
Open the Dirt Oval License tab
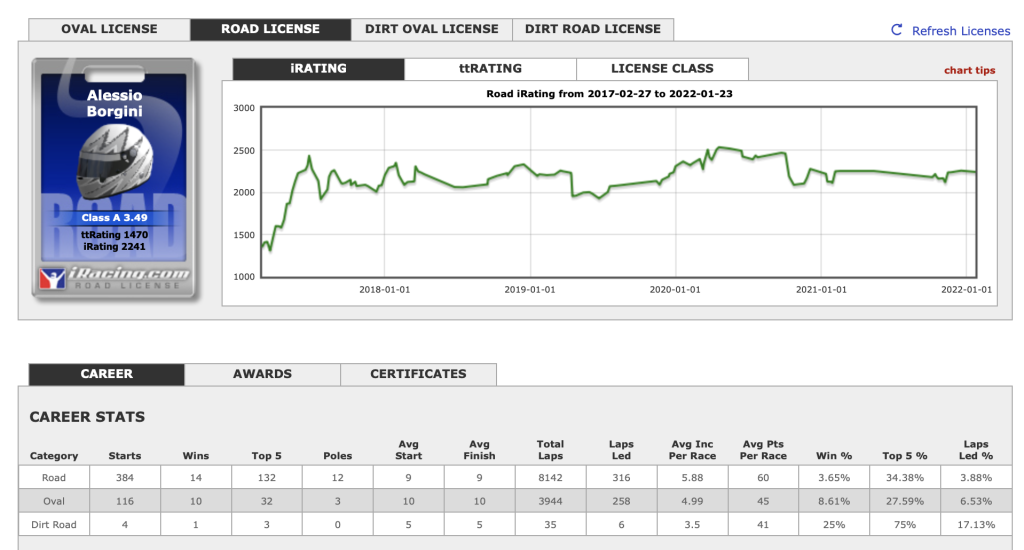coord(432,29)
